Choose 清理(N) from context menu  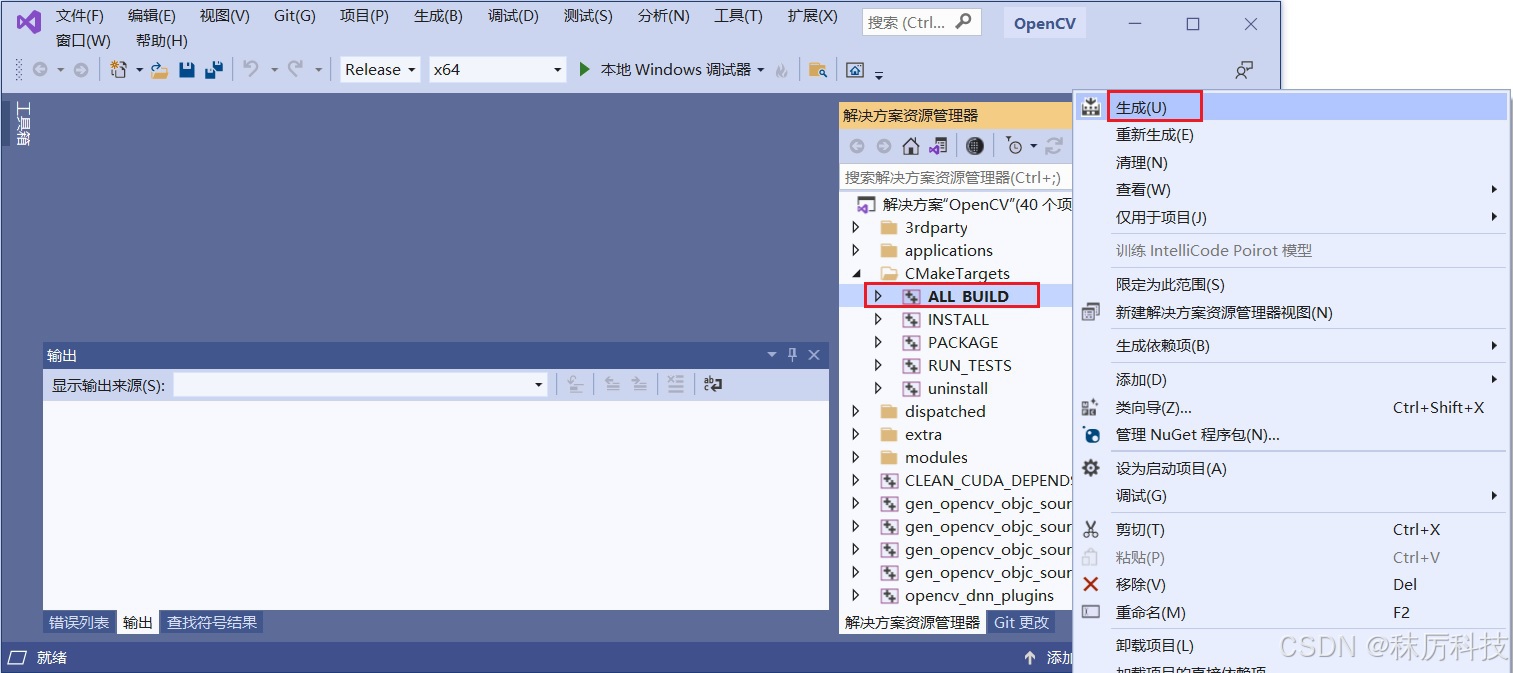pos(1142,162)
